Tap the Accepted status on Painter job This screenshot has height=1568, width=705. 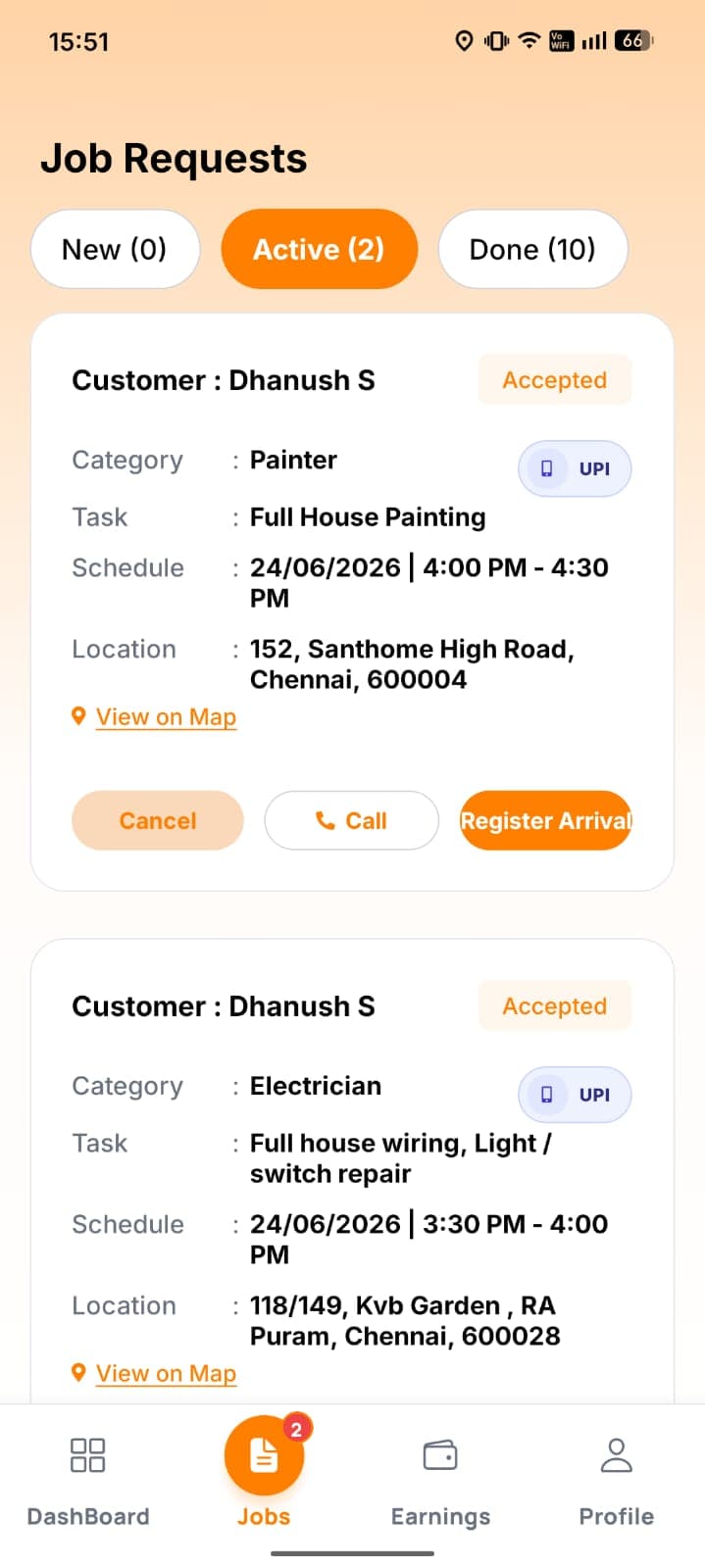click(555, 379)
